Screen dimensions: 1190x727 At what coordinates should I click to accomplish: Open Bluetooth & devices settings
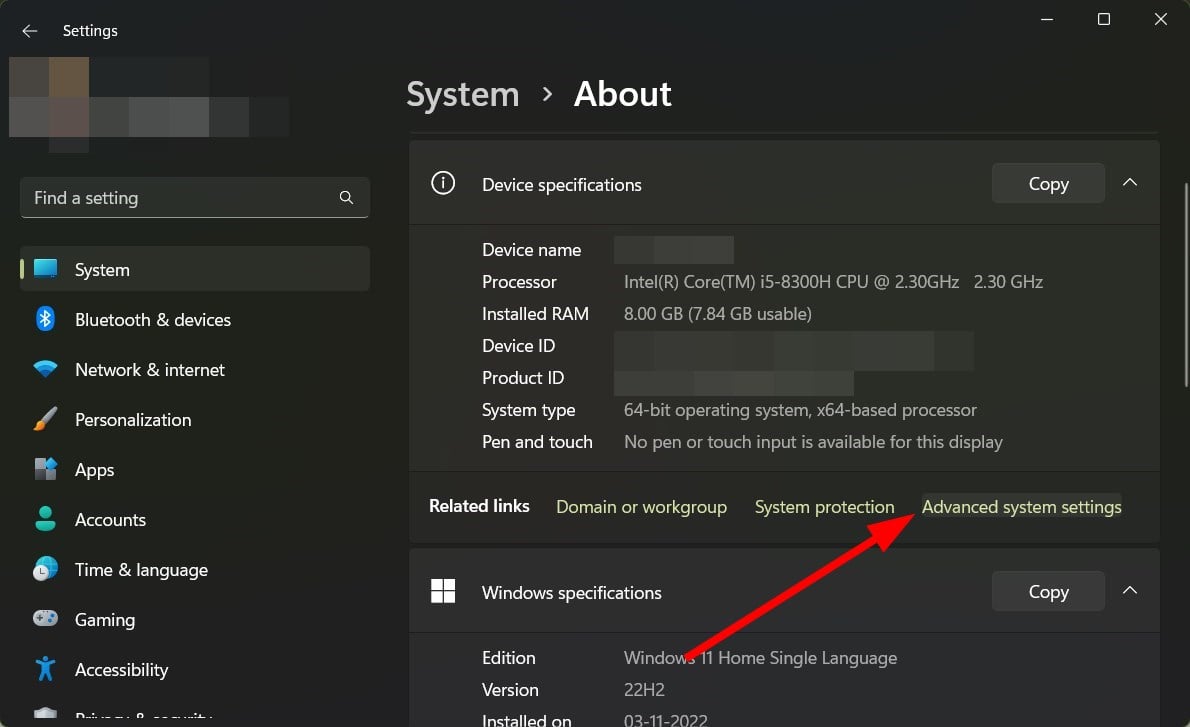[x=195, y=319]
